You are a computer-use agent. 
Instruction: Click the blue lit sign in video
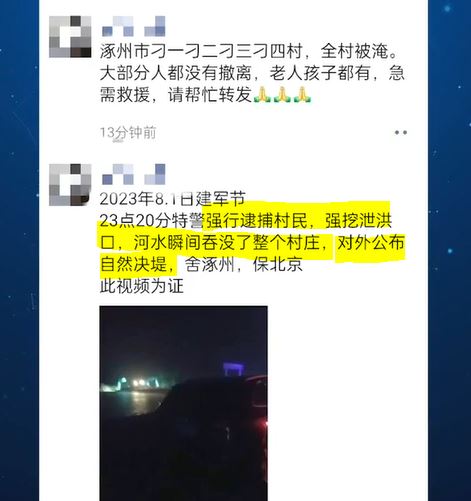[x=234, y=369]
